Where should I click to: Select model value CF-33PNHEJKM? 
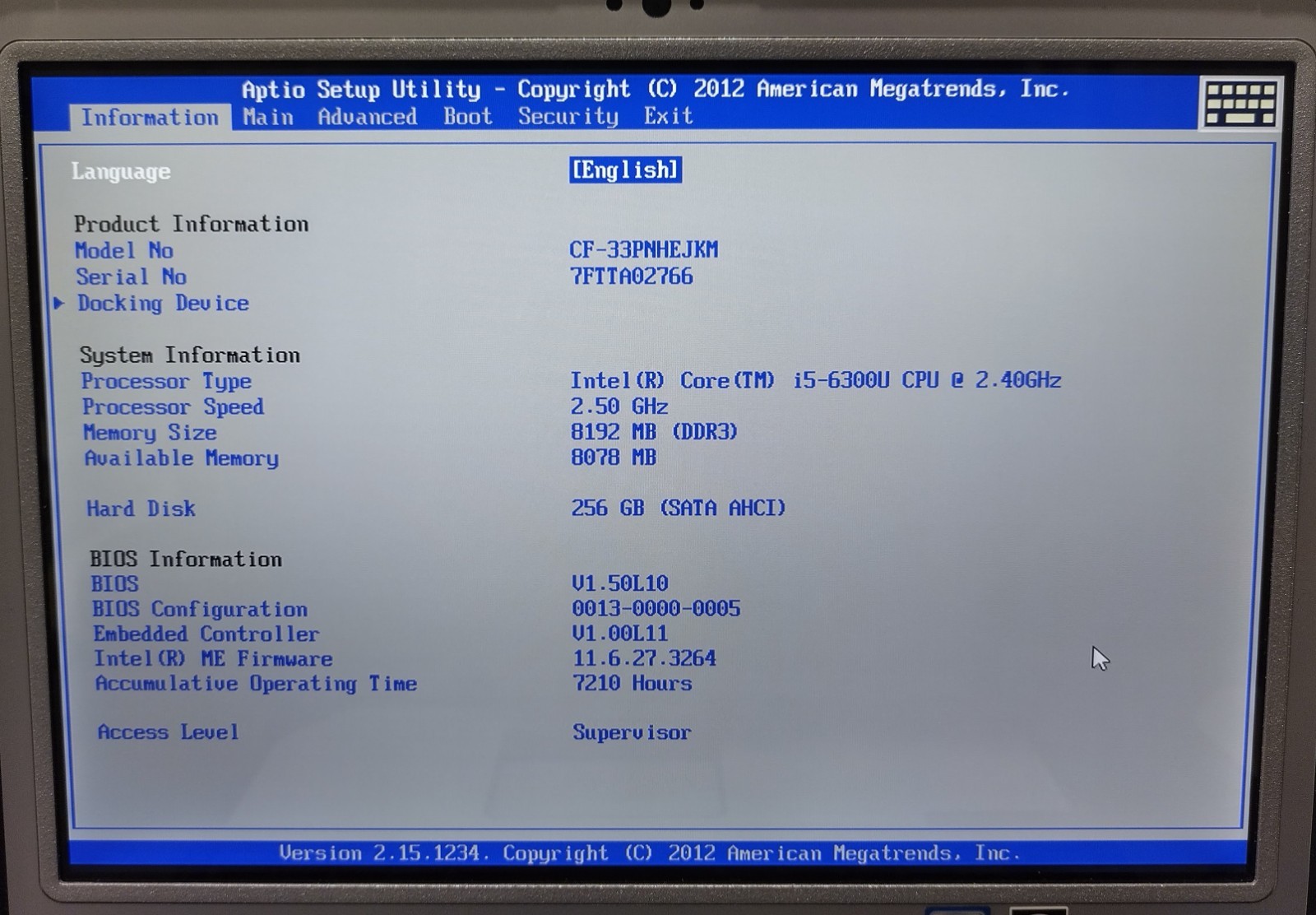pyautogui.click(x=643, y=249)
